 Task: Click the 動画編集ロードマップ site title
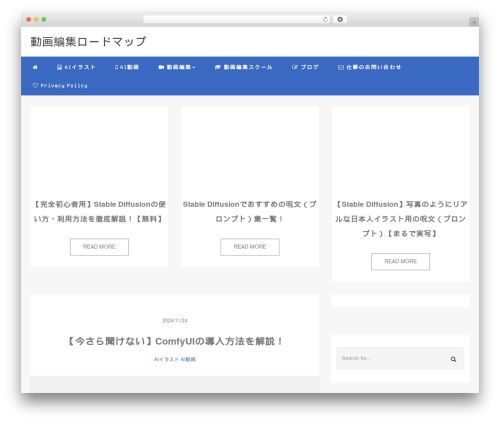pyautogui.click(x=88, y=42)
